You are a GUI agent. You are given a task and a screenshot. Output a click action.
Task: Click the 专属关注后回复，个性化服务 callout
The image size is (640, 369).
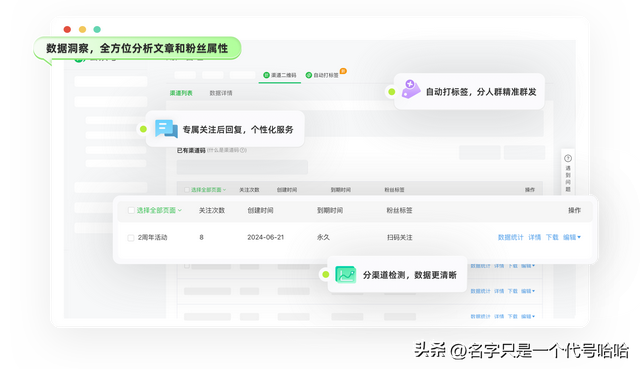coord(225,129)
